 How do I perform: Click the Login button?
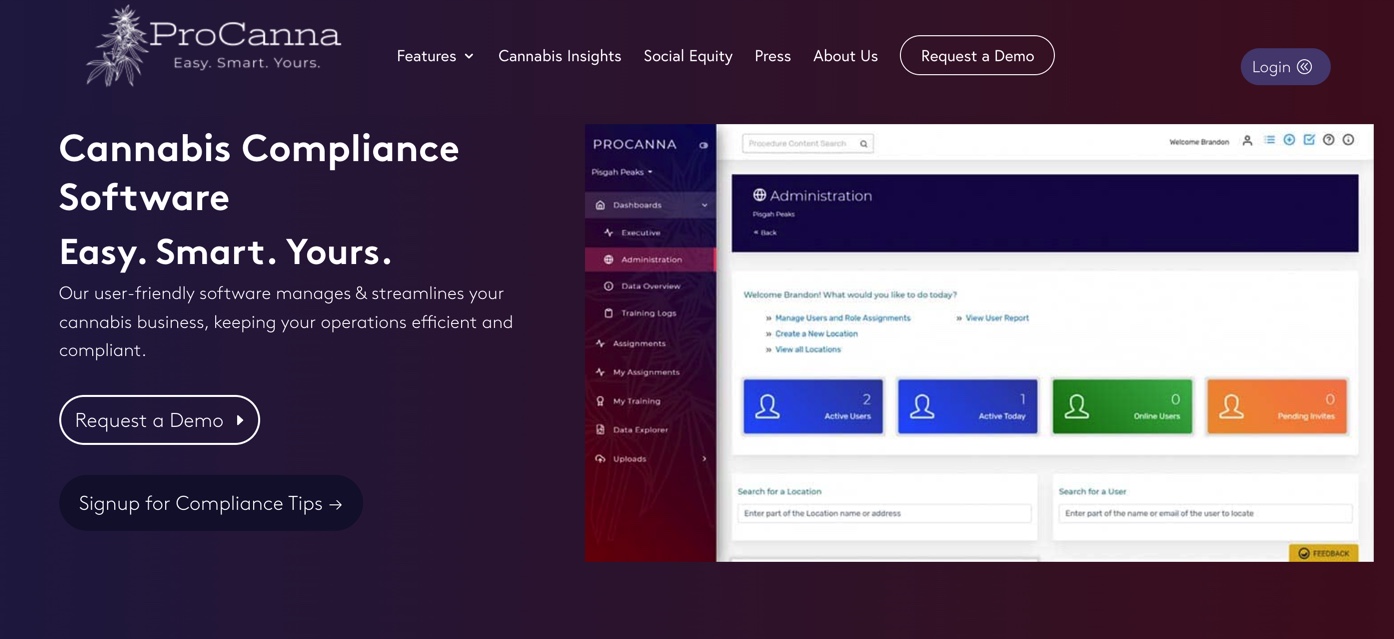[x=1285, y=67]
